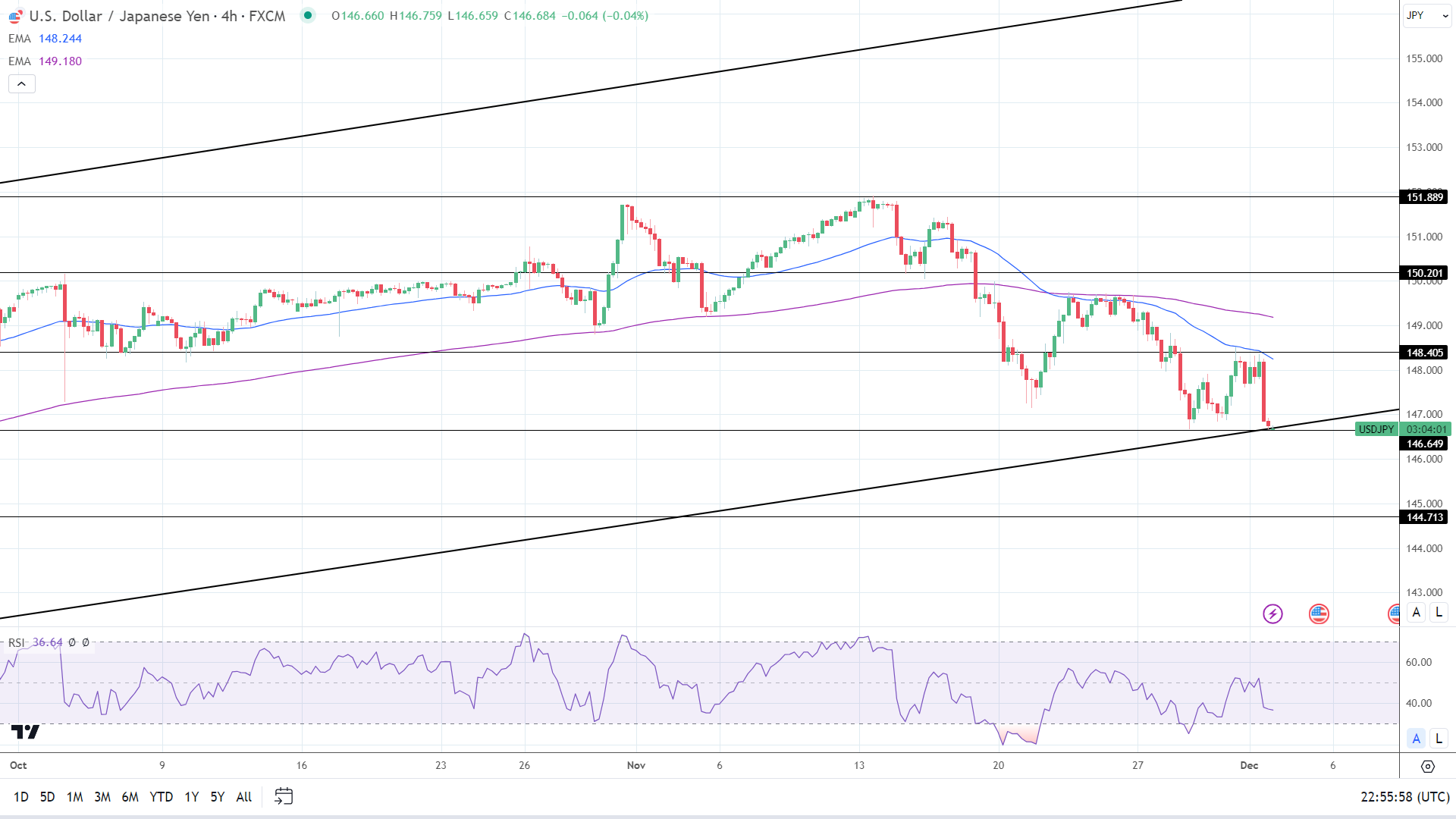Click the 146.649 horizontal line price label
This screenshot has height=819, width=1456.
pyautogui.click(x=1424, y=444)
